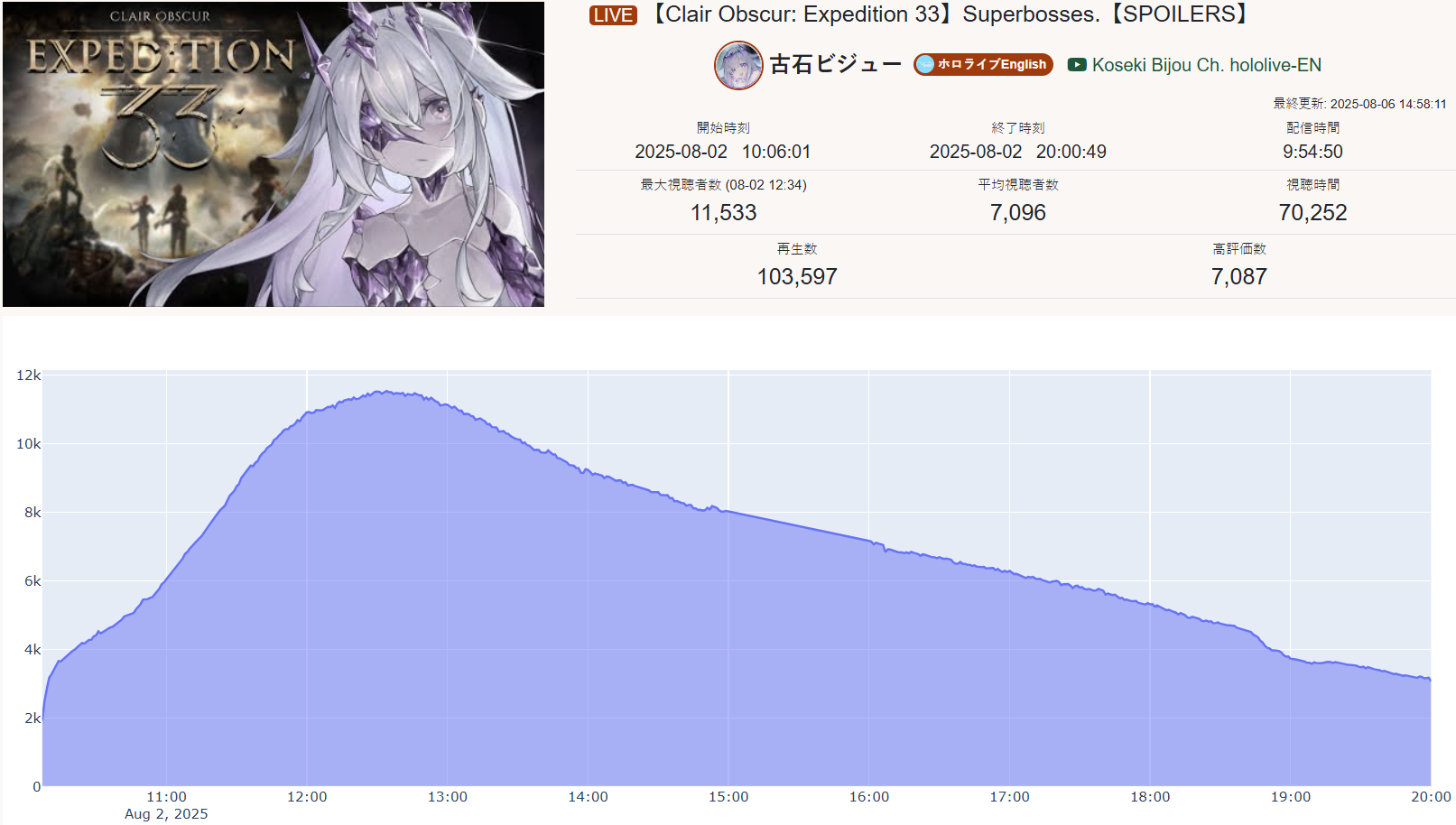This screenshot has width=1456, height=825.
Task: Open Koseki Bijou Ch. hololive-EN channel link
Action: (x=1206, y=65)
